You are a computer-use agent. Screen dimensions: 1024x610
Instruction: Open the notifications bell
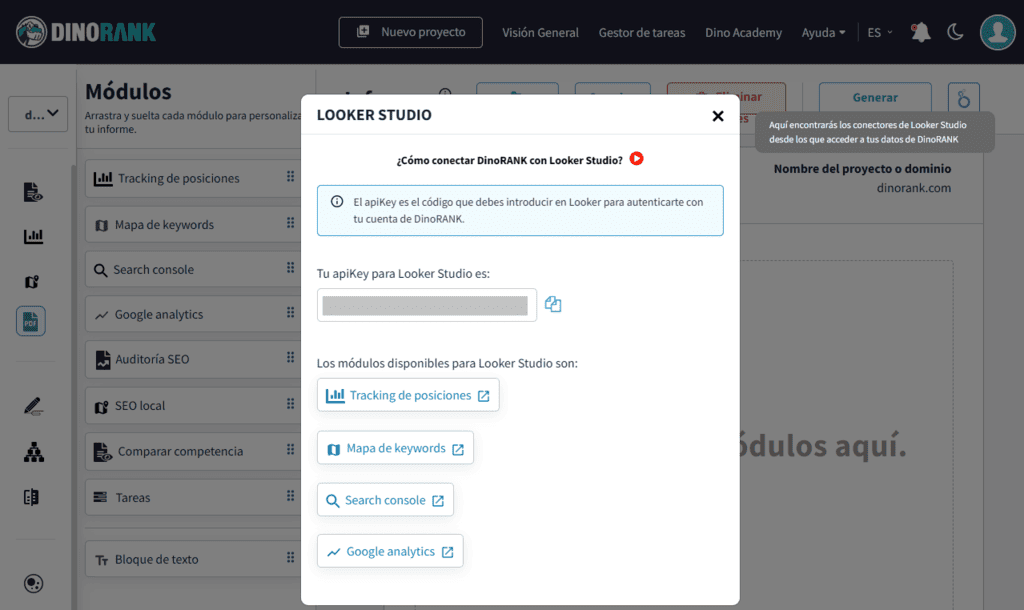921,32
